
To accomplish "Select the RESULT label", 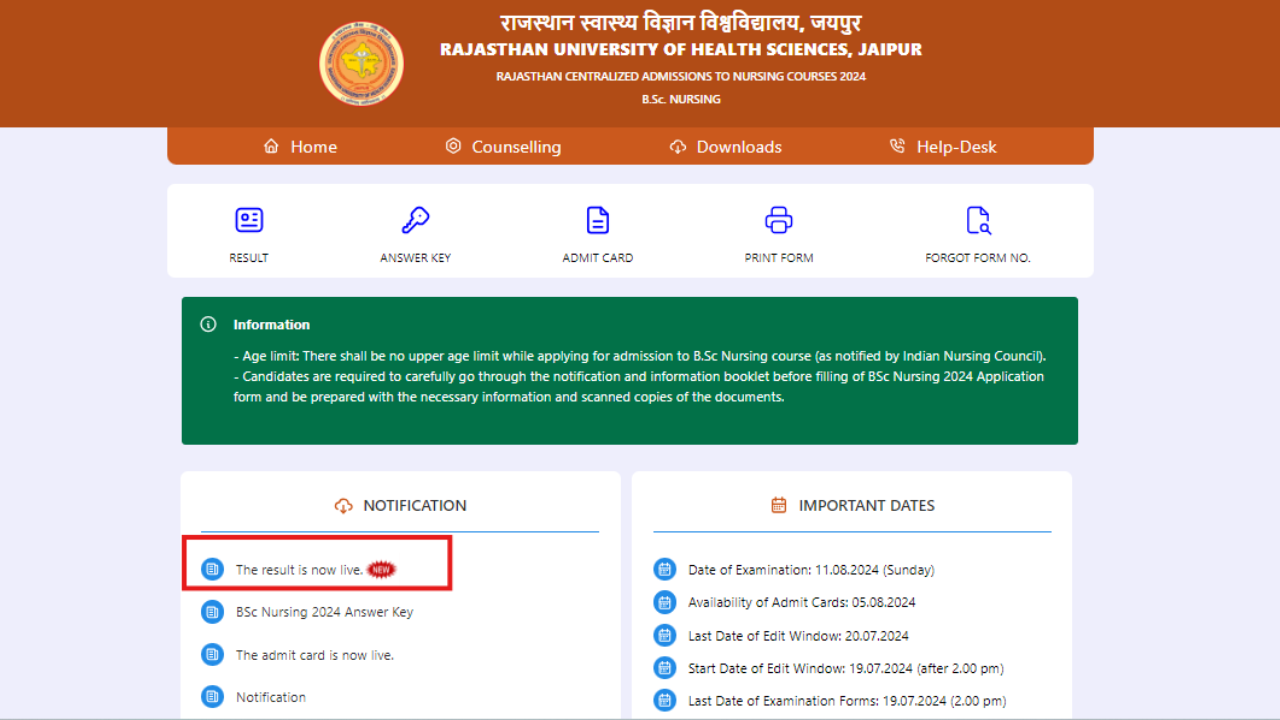I will pyautogui.click(x=249, y=258).
